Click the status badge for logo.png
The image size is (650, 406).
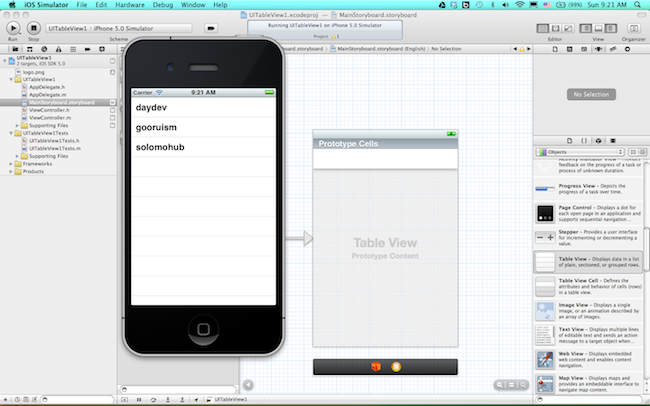[112, 72]
